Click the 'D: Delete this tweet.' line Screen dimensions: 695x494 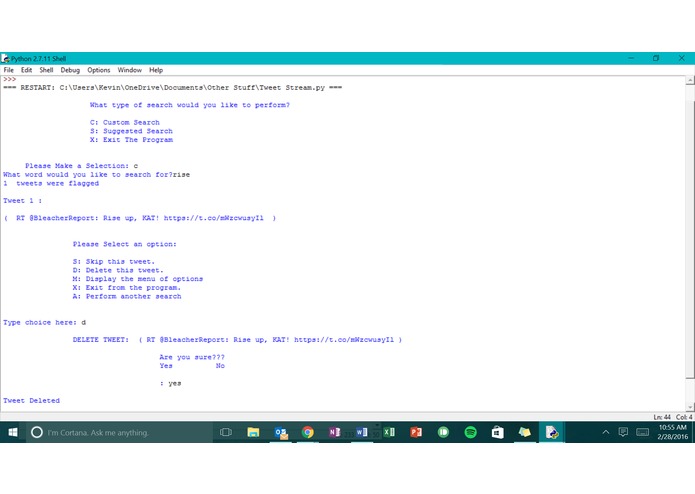click(x=118, y=270)
